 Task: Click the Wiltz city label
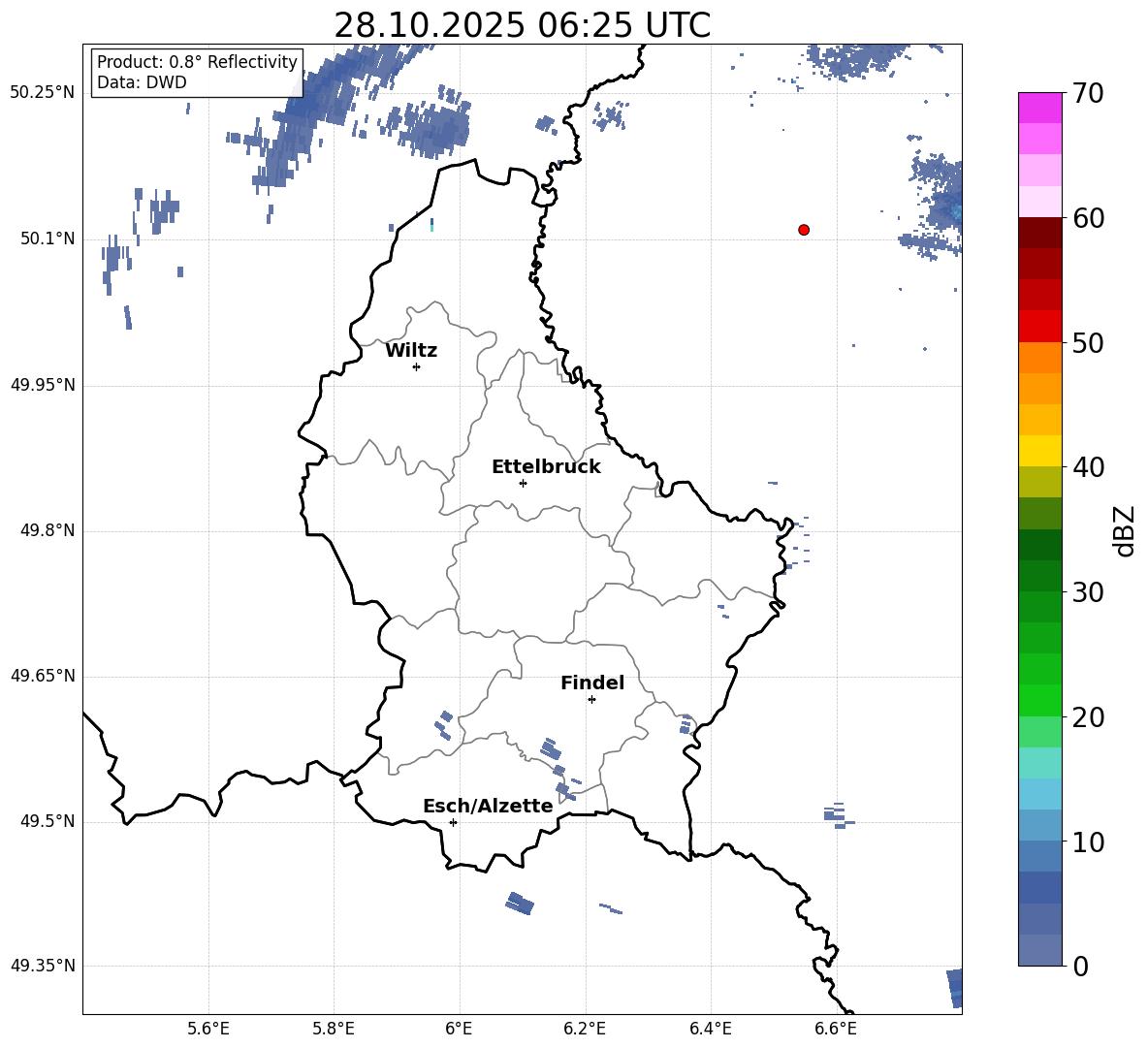(x=411, y=351)
